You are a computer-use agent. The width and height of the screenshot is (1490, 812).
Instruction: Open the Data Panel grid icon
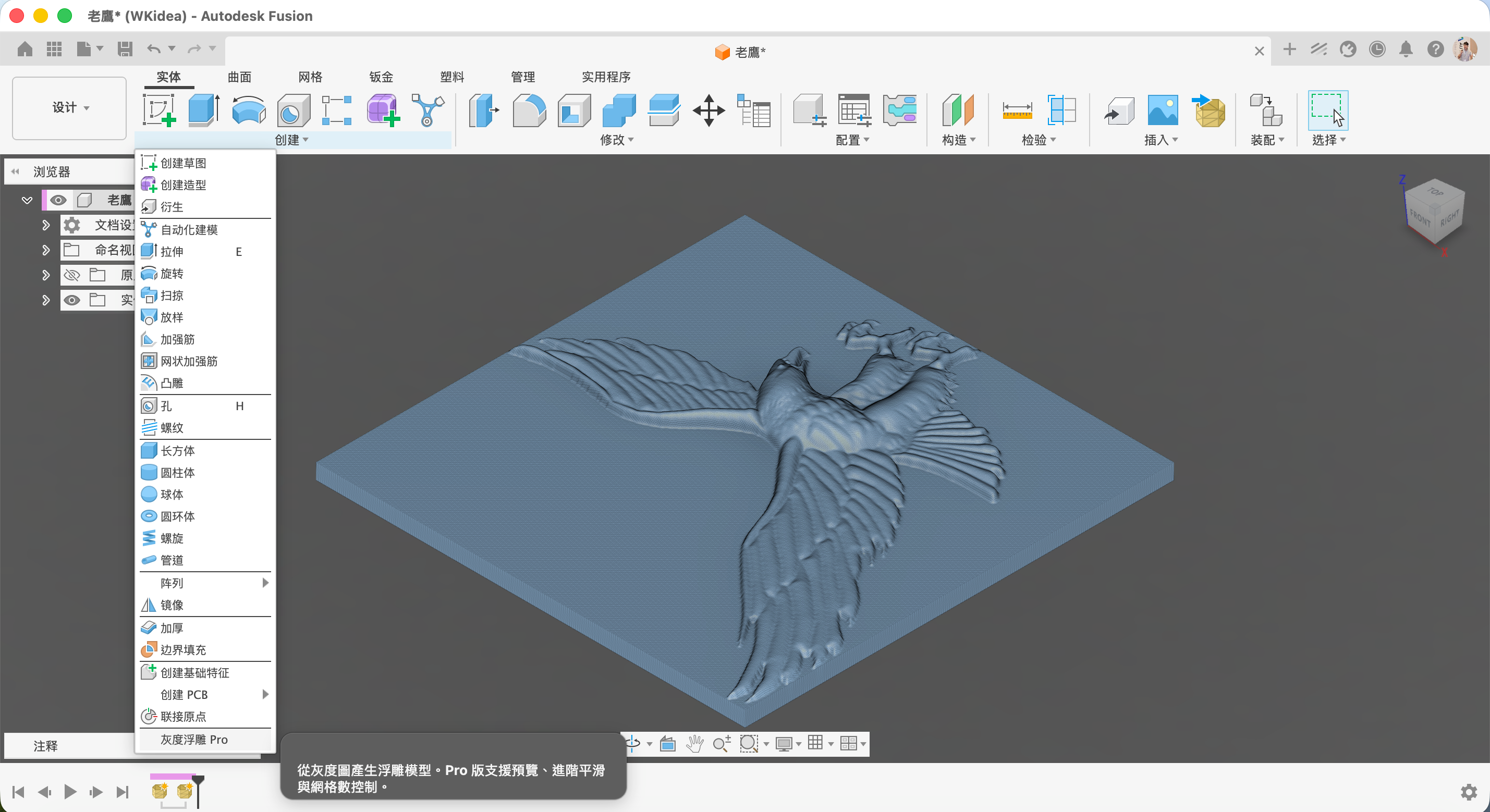54,49
